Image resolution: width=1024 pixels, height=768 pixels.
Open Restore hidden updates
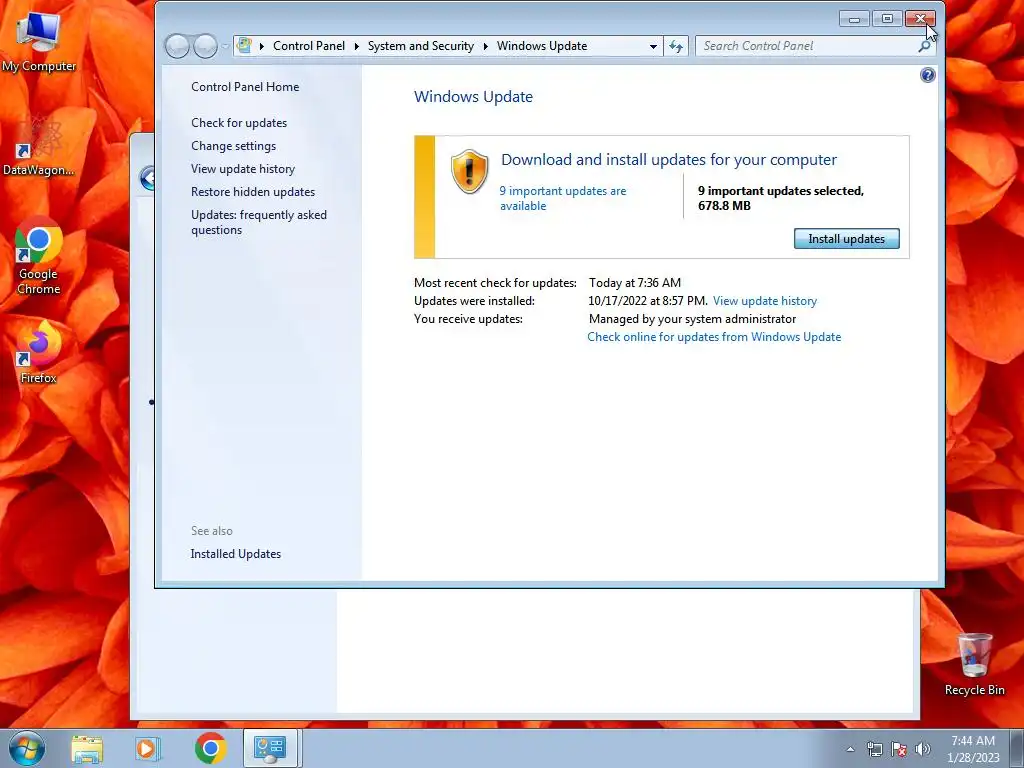[x=253, y=191]
